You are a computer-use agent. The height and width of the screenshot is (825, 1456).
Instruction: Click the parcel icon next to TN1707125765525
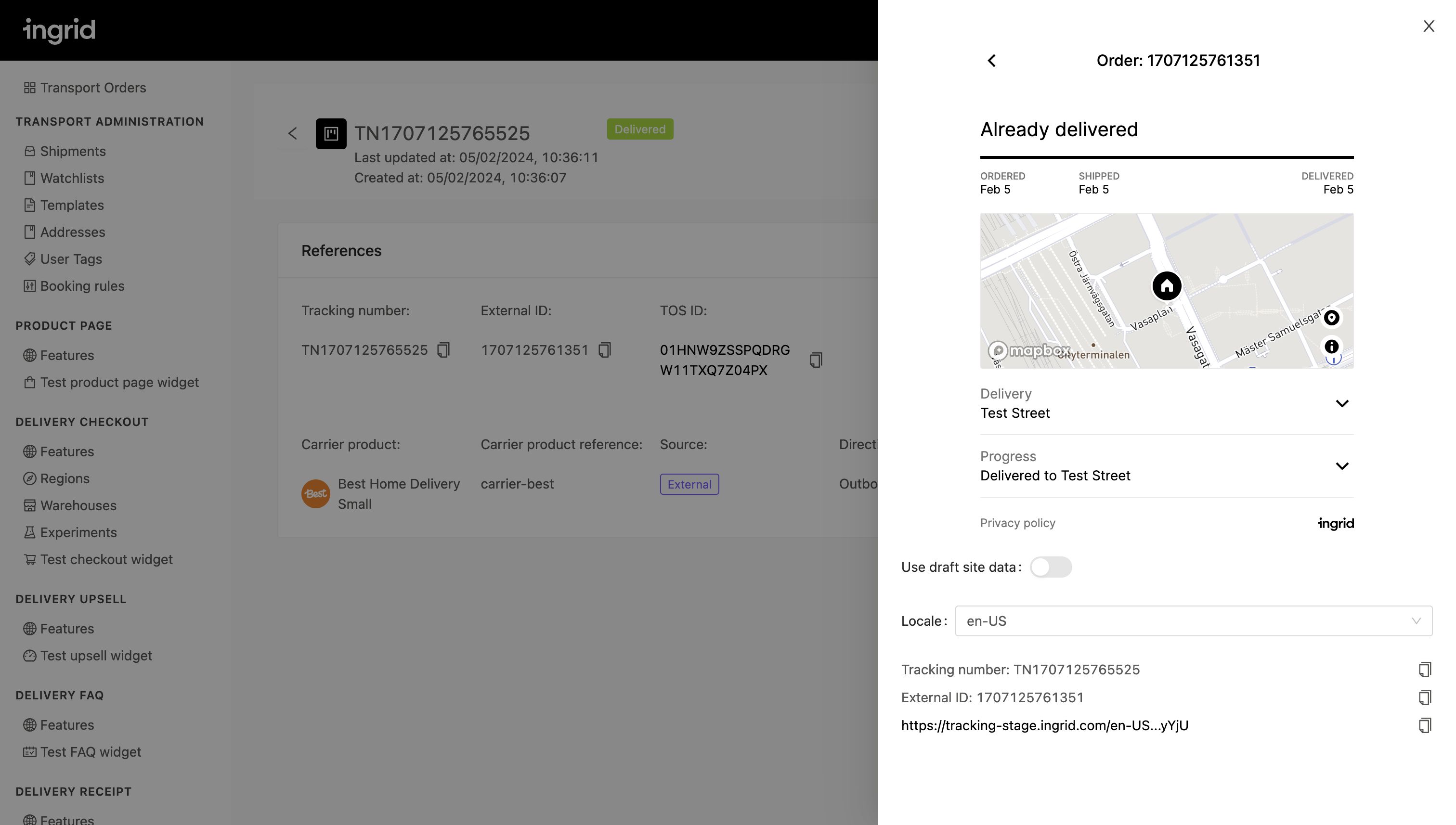click(x=332, y=134)
